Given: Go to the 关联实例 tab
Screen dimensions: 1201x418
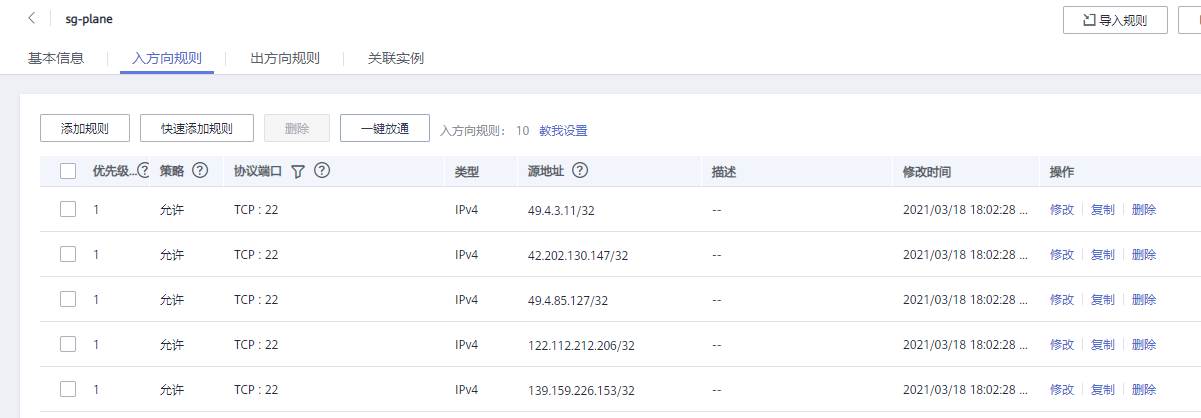Looking at the screenshot, I should (396, 58).
